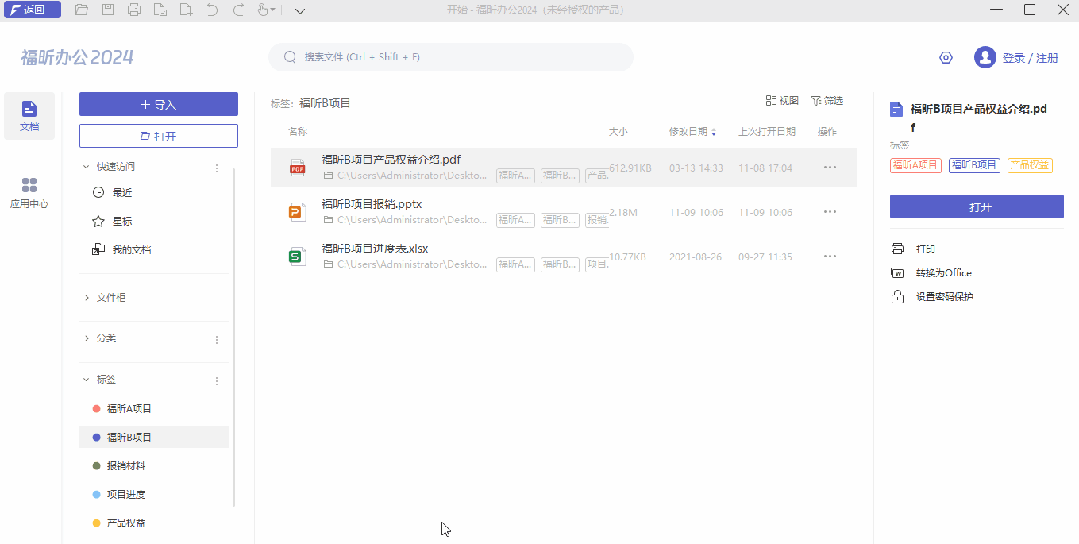Expand the quick access toolbar customize chevron
Image resolution: width=1079 pixels, height=544 pixels.
click(x=300, y=10)
